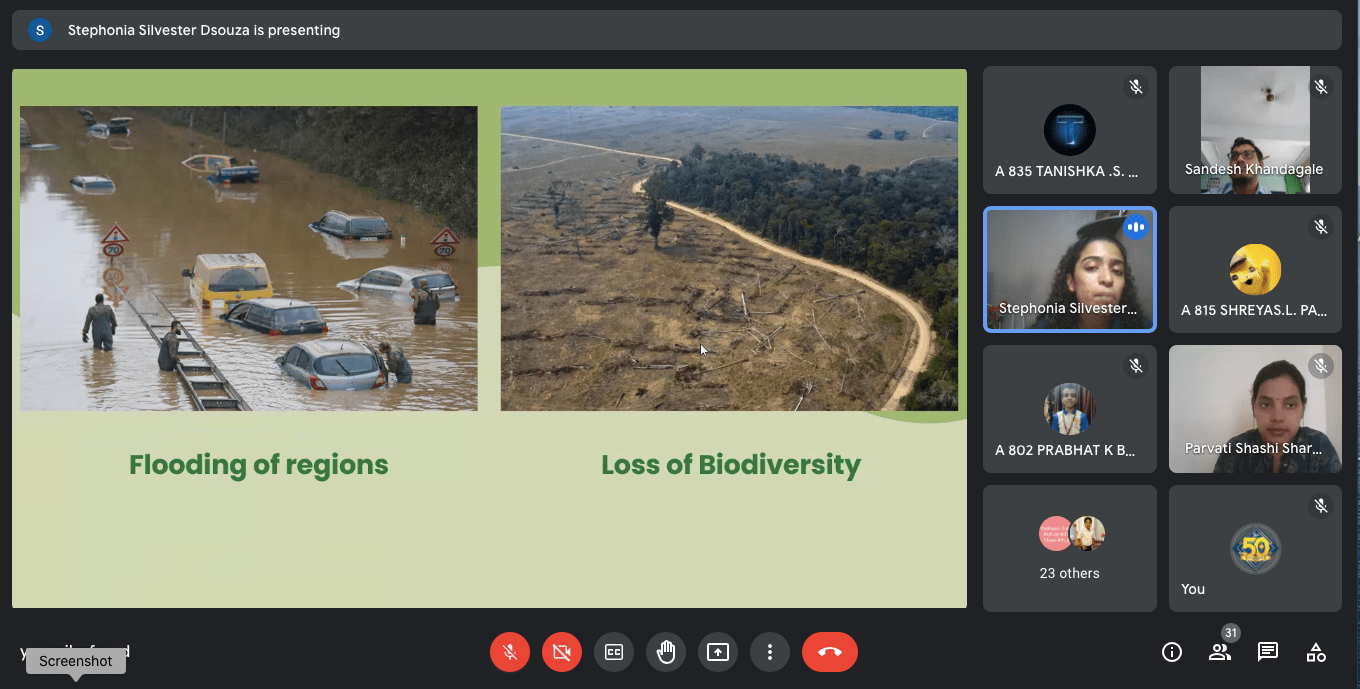
Task: Select Stephonia Silvester's video tile
Action: pos(1069,269)
